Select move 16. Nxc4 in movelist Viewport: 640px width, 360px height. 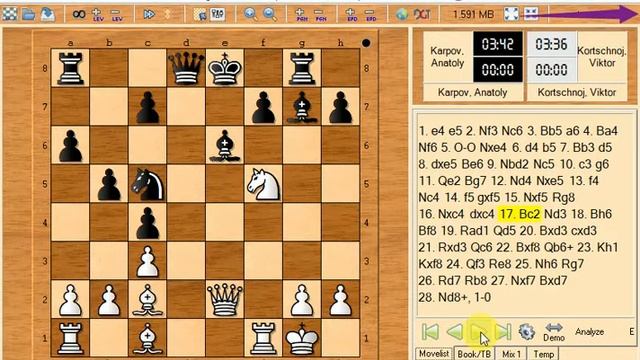click(441, 214)
